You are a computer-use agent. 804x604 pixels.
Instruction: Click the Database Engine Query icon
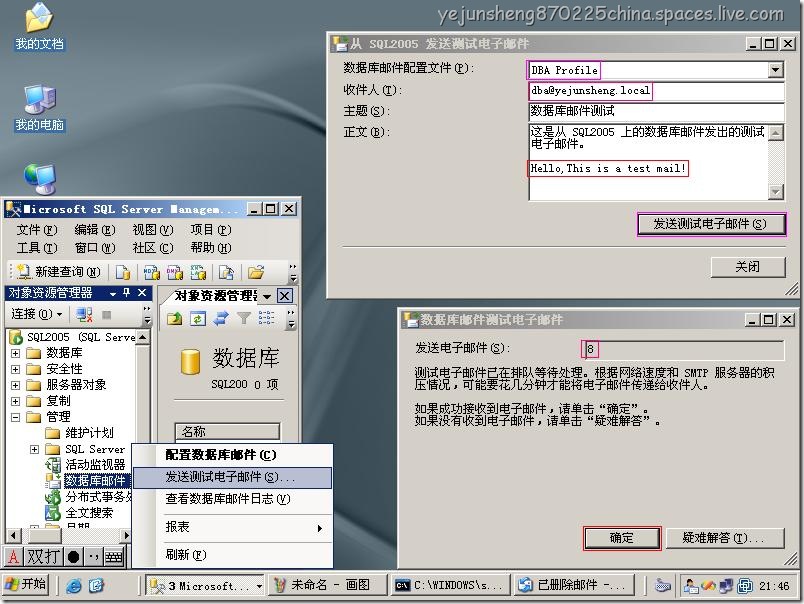tap(123, 272)
